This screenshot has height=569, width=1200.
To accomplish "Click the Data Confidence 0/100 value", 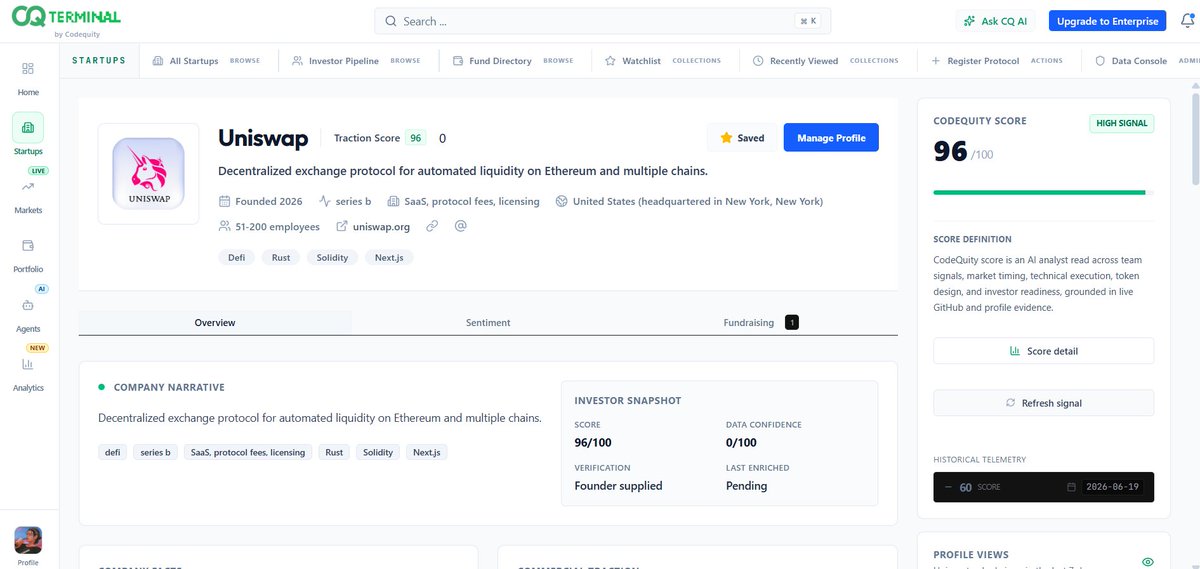I will (x=741, y=442).
